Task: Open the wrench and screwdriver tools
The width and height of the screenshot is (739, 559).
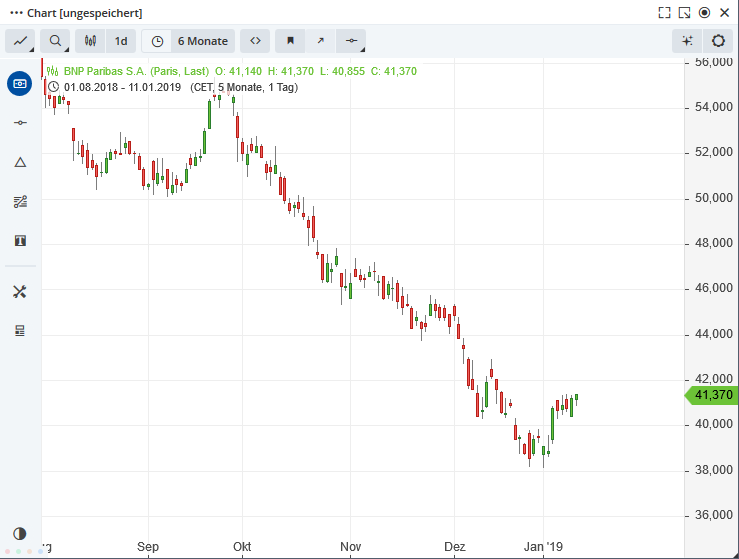Action: (19, 292)
